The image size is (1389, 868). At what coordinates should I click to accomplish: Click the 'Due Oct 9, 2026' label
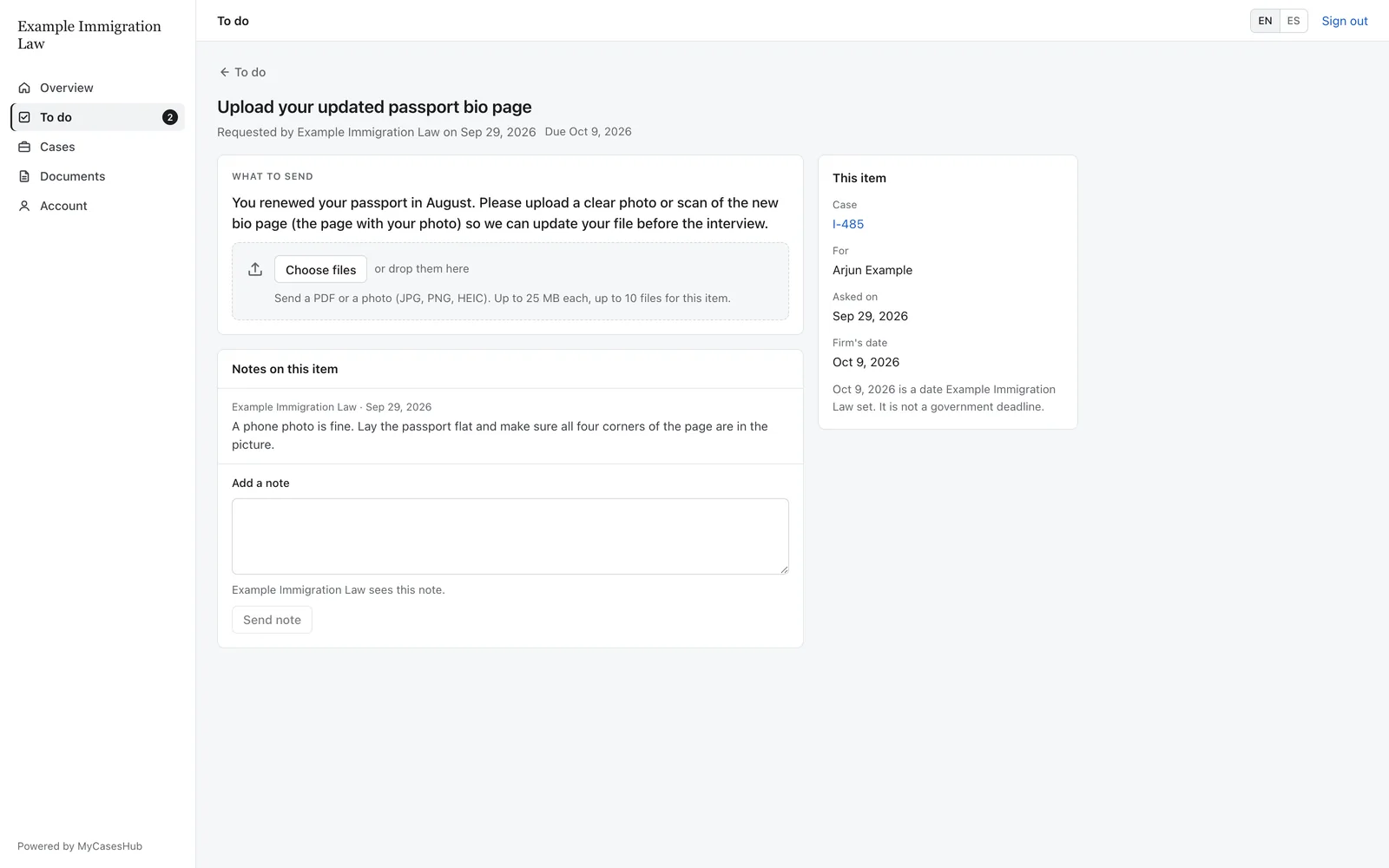pos(588,132)
